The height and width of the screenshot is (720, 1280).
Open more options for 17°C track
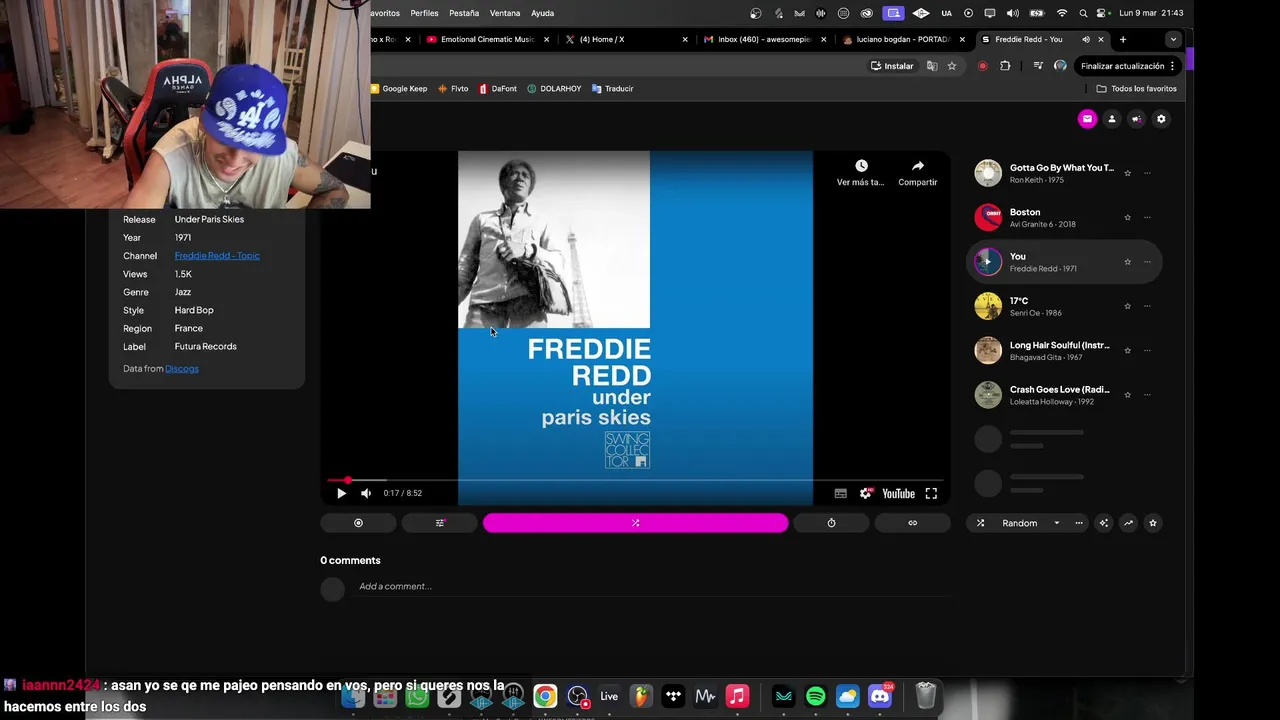[1147, 306]
